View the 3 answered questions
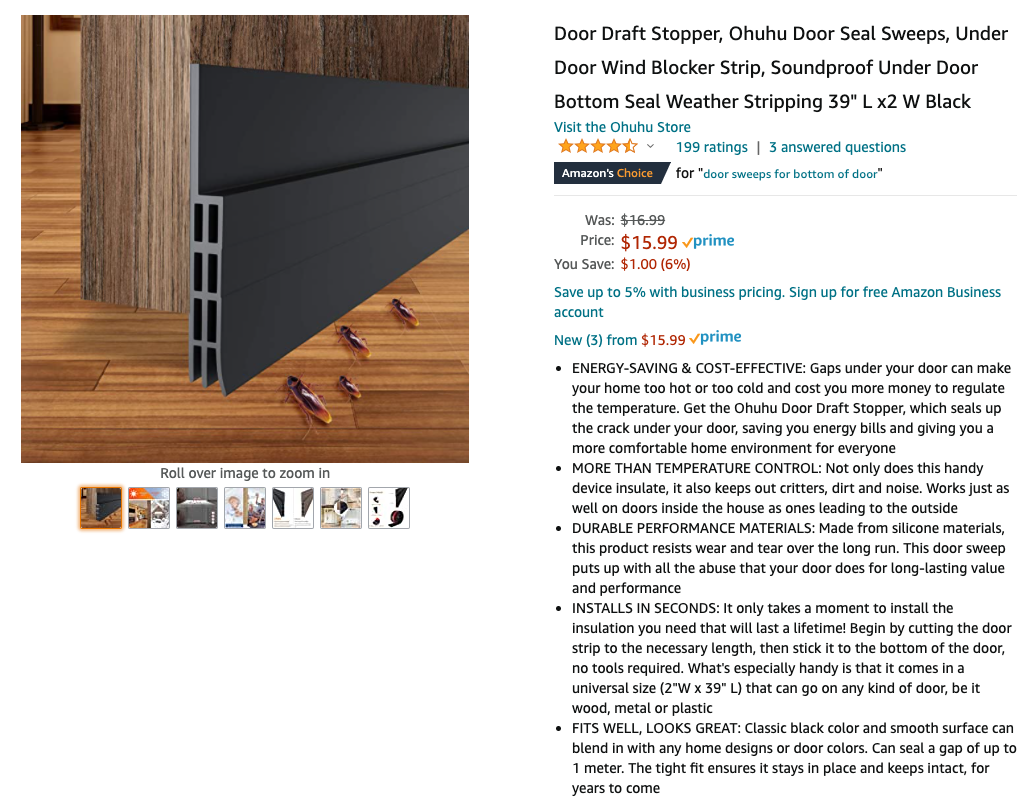Screen dimensions: 1033x805 point(837,147)
